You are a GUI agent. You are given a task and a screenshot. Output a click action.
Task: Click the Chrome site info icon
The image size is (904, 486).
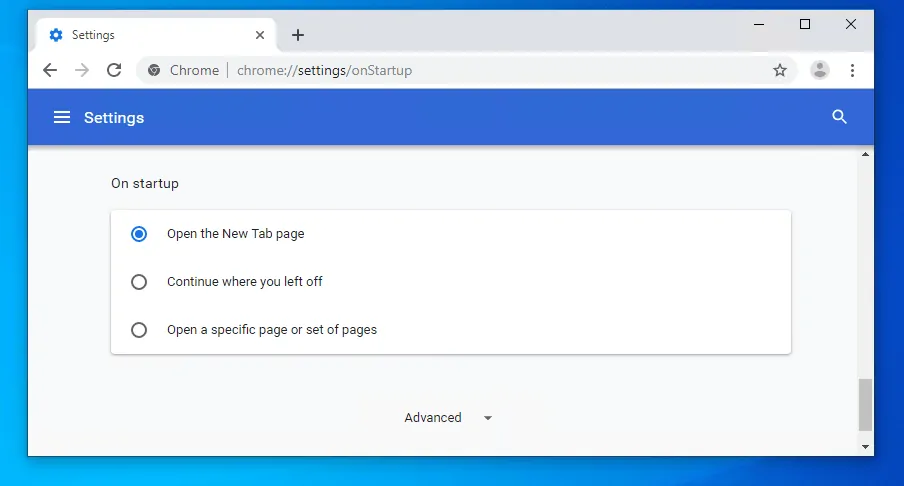click(x=154, y=70)
